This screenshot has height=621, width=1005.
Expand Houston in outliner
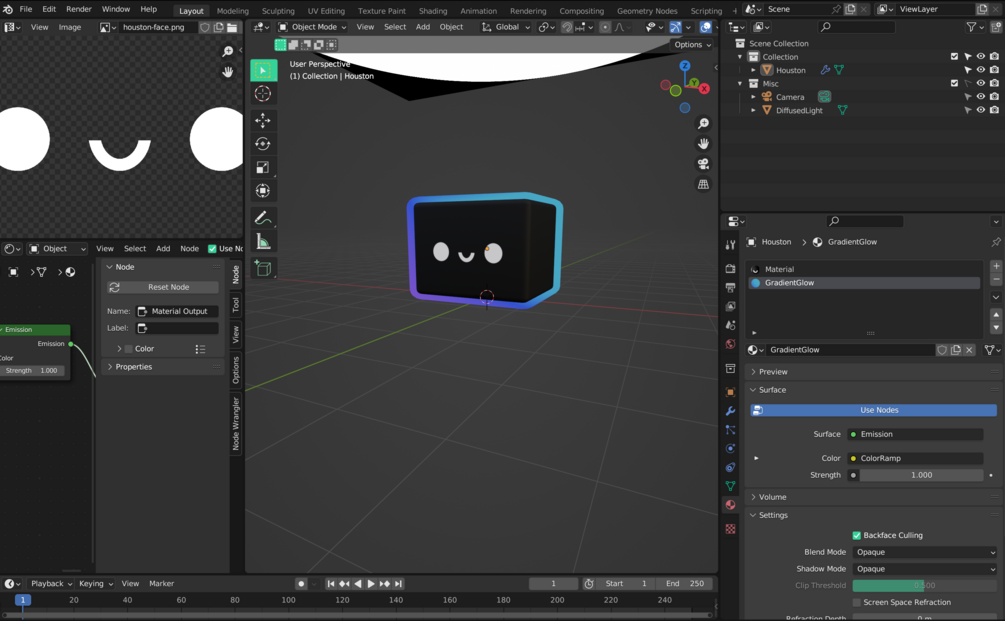pos(753,70)
